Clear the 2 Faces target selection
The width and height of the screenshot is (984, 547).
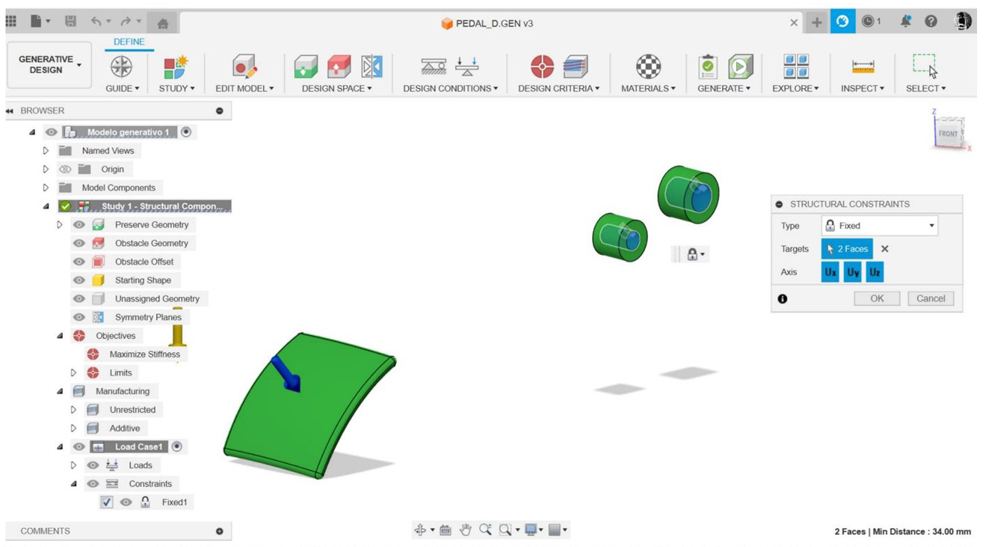tap(884, 249)
